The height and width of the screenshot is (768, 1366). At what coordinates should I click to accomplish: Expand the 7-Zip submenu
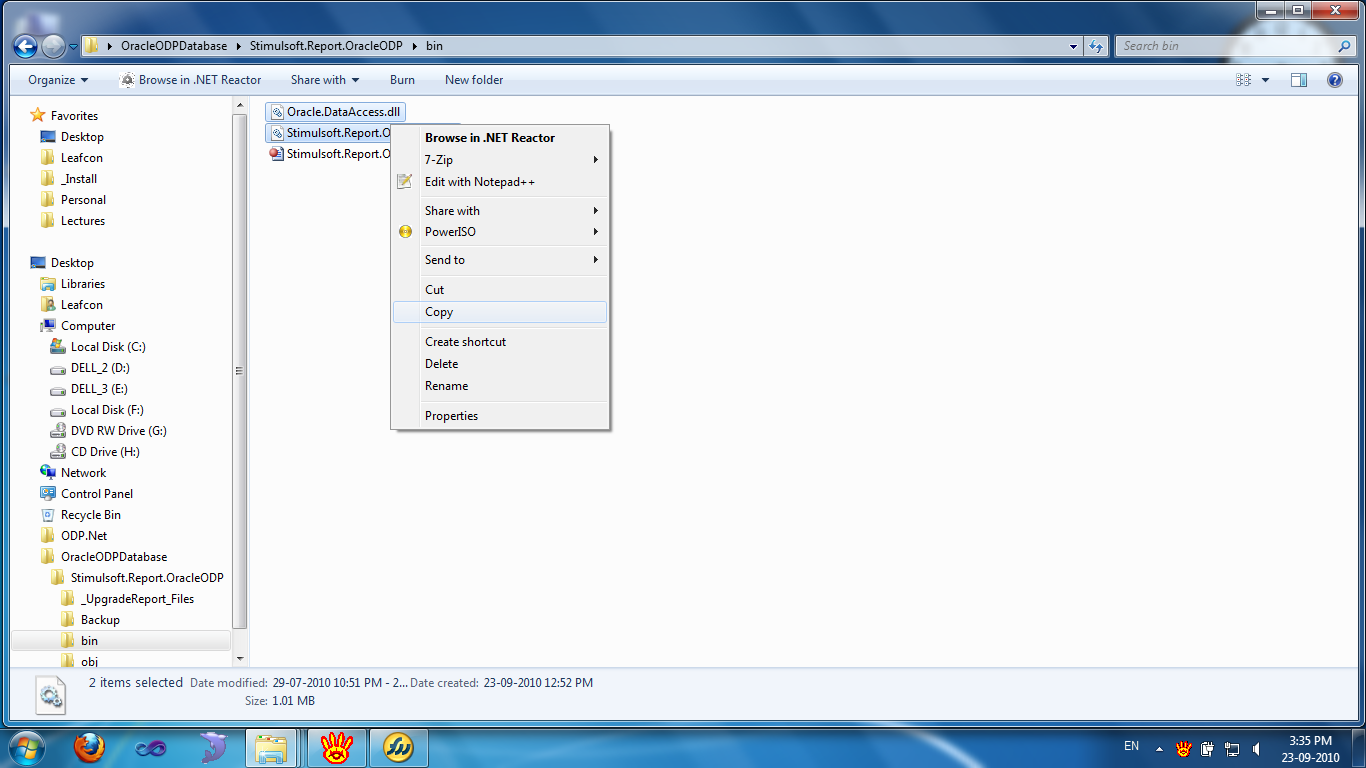coord(596,160)
